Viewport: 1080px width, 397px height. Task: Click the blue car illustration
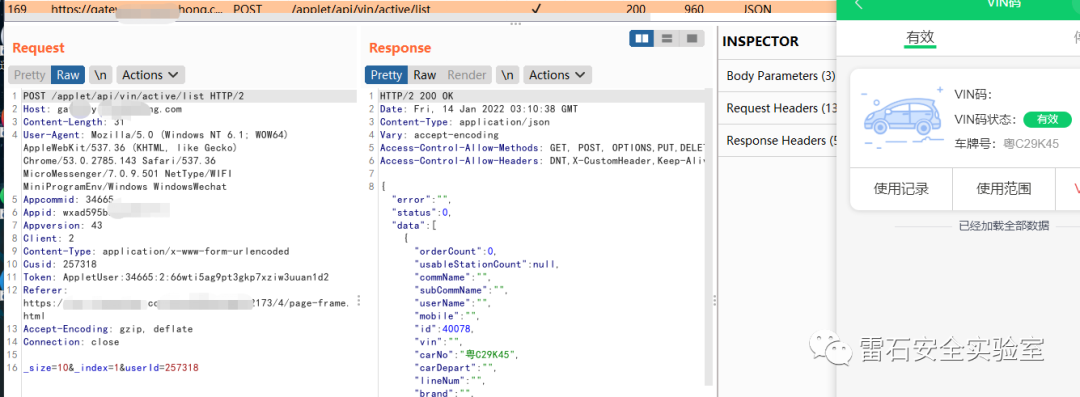(902, 117)
